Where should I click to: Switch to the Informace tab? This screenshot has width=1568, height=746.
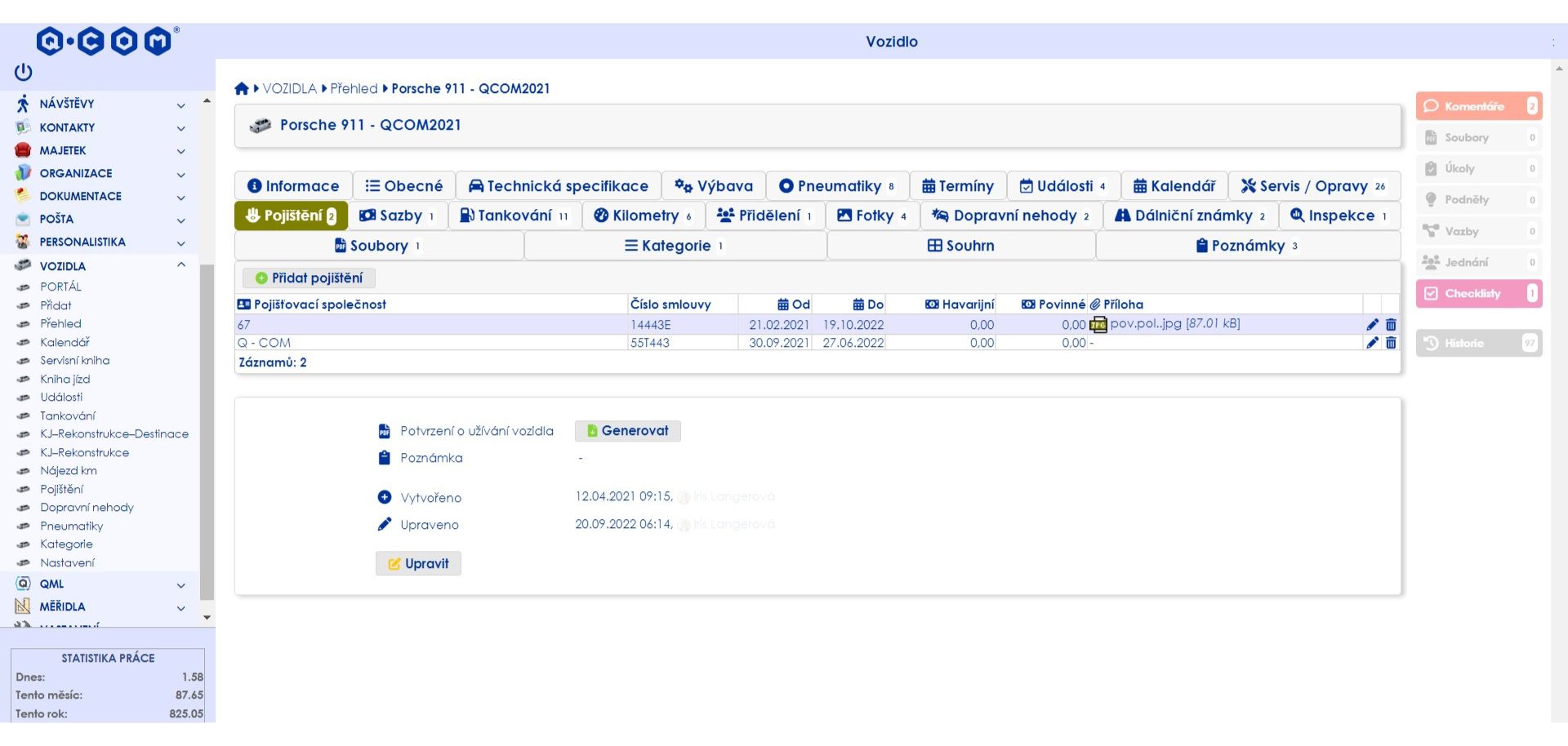pyautogui.click(x=293, y=186)
